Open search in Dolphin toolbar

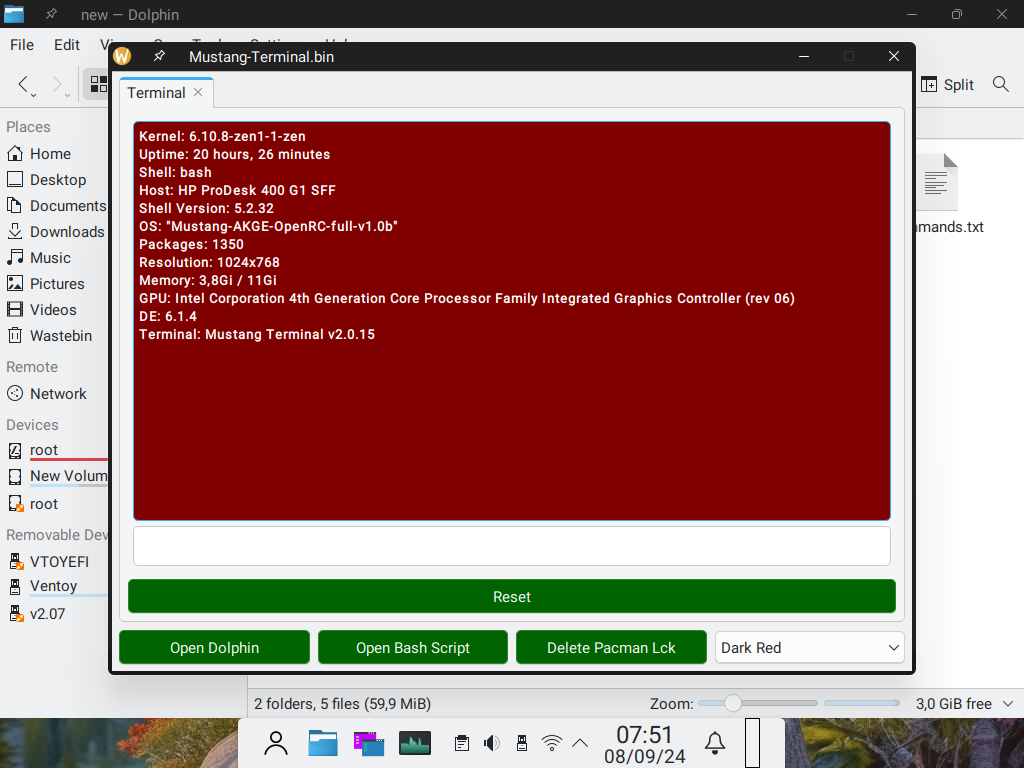1000,84
